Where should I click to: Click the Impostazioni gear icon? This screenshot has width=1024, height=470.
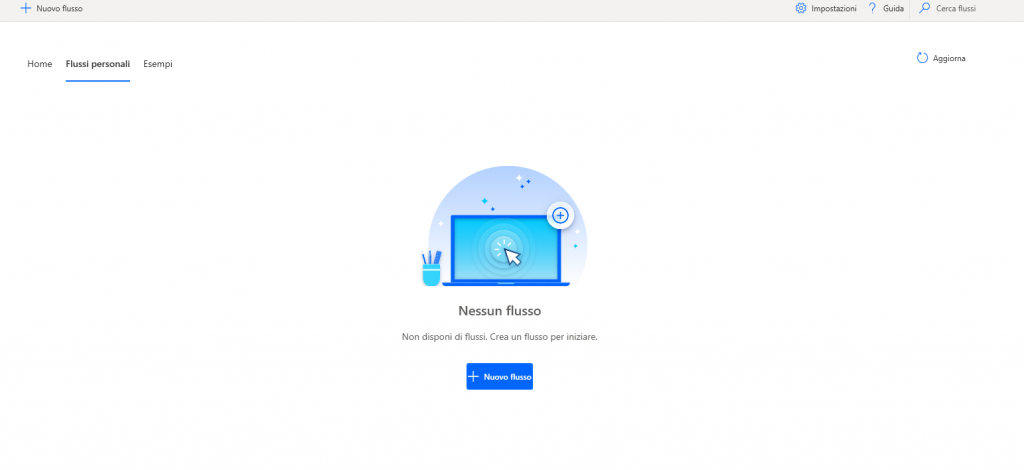[801, 8]
